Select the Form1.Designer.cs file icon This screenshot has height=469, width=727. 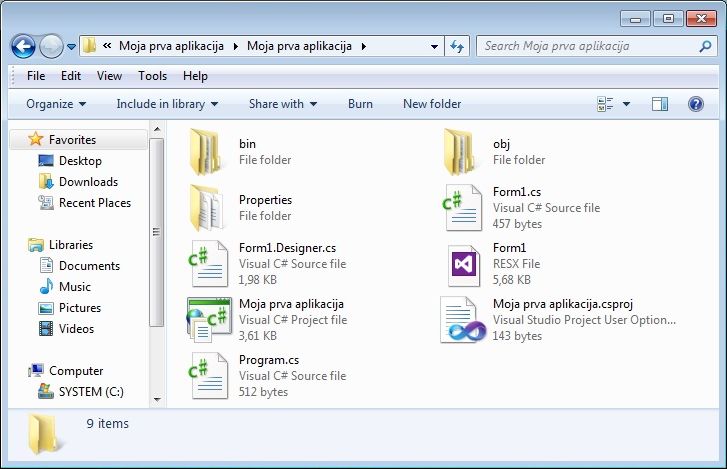(208, 263)
